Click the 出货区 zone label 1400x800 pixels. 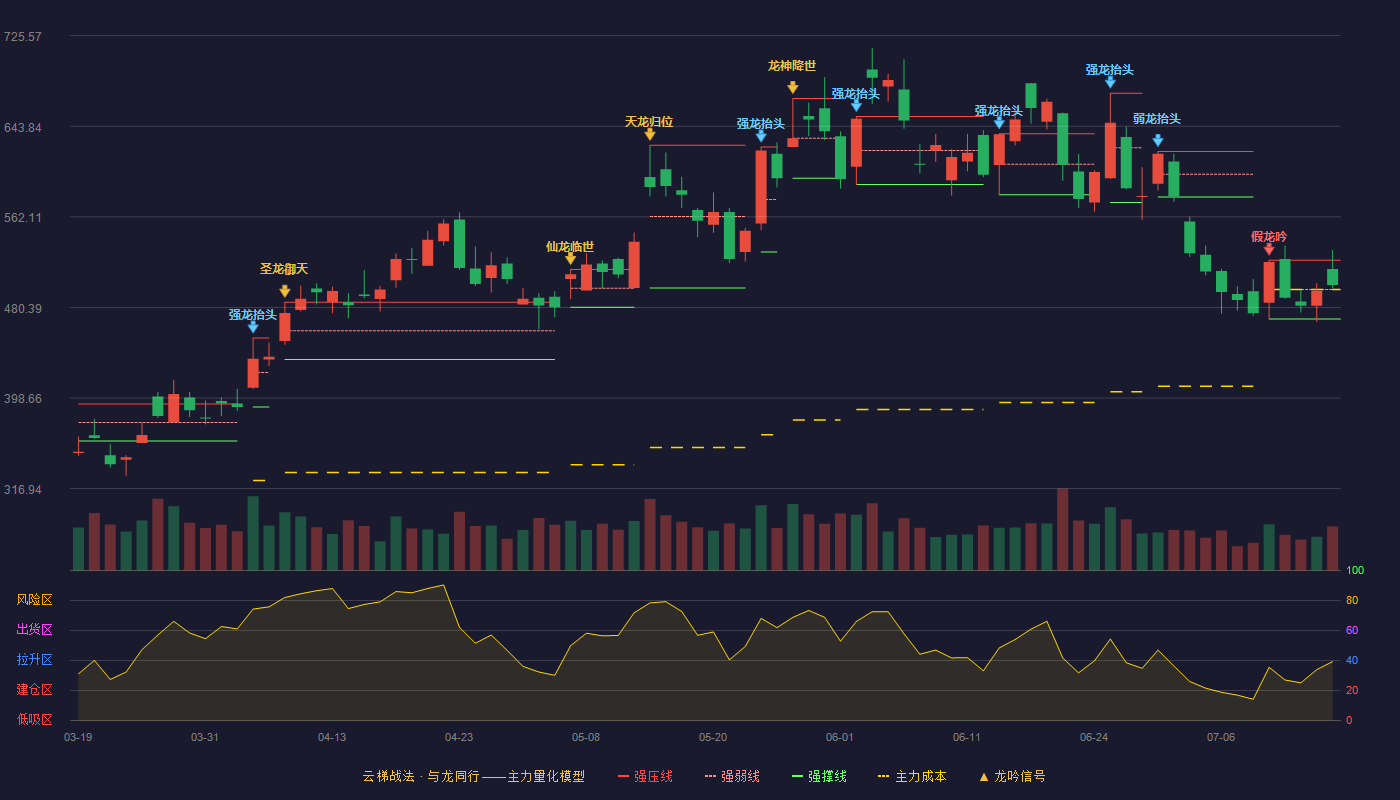[x=35, y=630]
